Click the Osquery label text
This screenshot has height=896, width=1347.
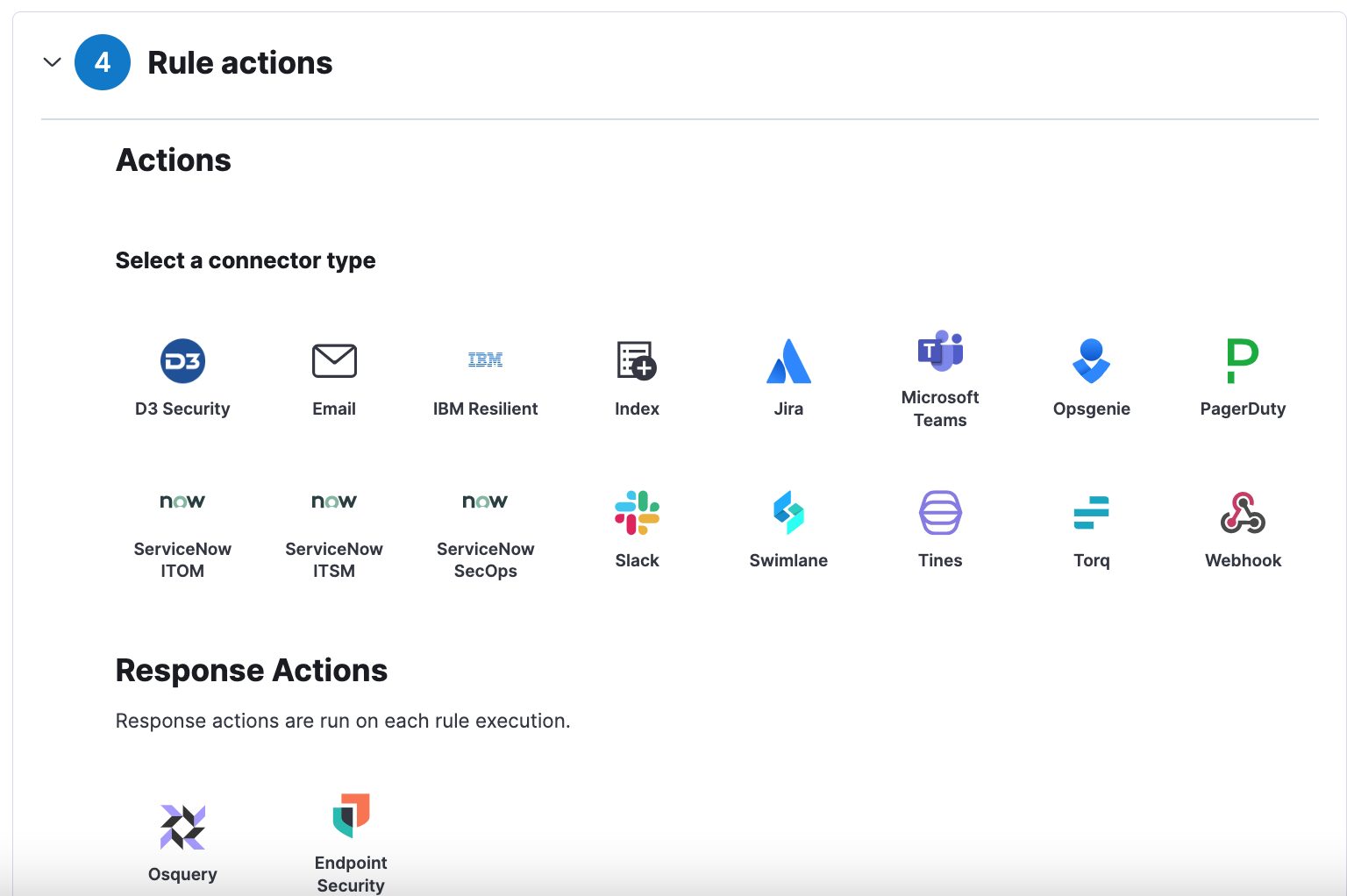(182, 874)
